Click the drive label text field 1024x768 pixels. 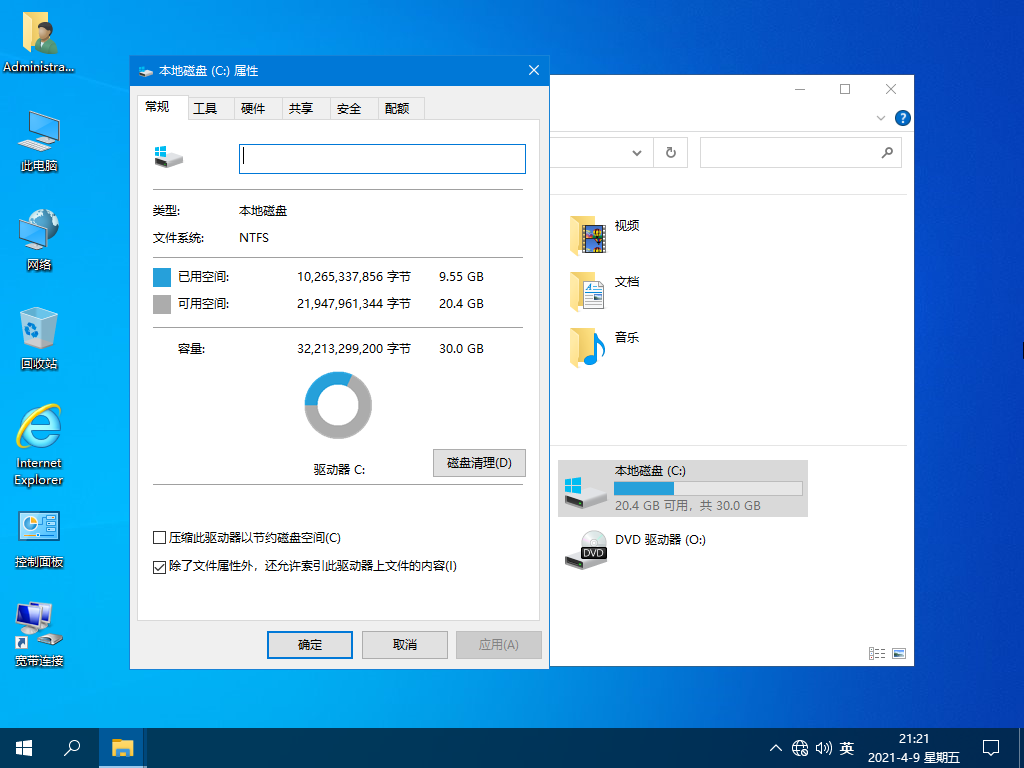(x=382, y=159)
